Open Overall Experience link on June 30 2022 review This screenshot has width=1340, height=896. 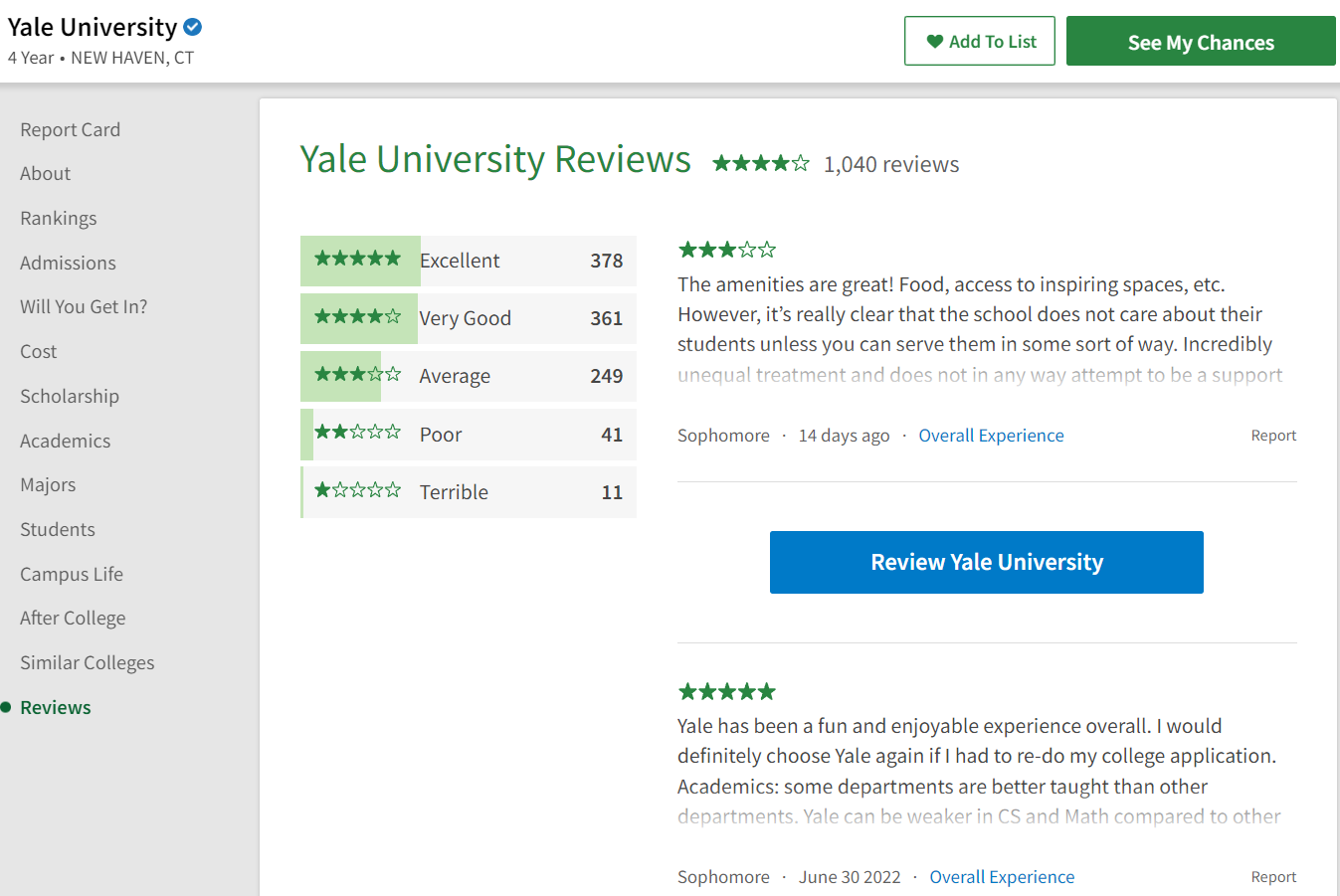[1002, 877]
